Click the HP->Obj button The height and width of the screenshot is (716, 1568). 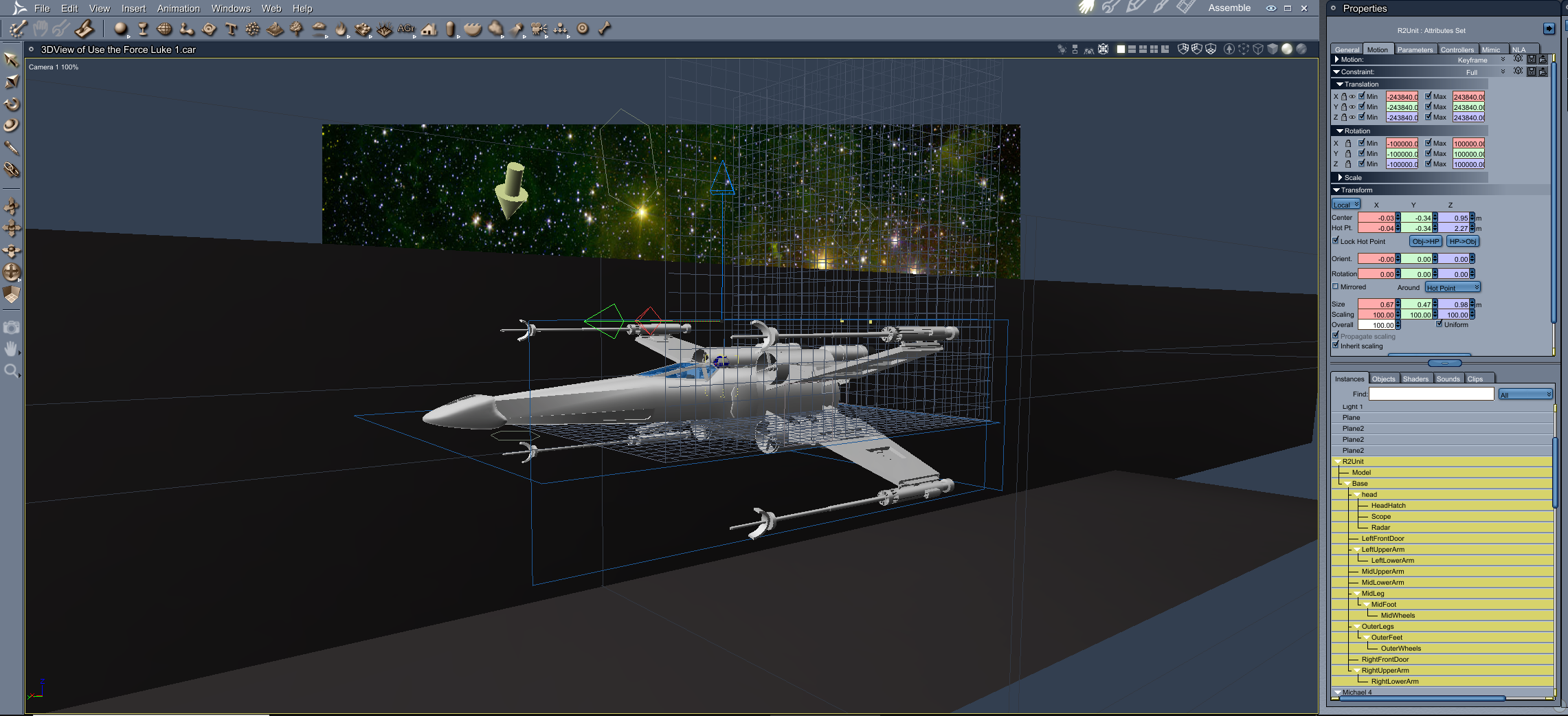pyautogui.click(x=1463, y=241)
